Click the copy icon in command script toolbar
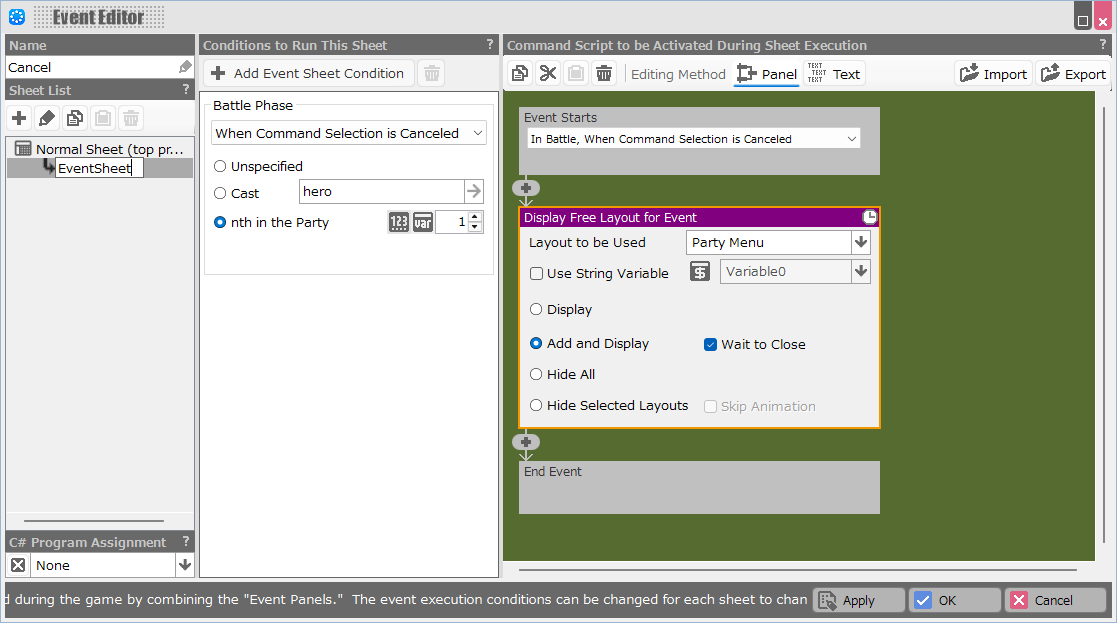The image size is (1117, 623). click(520, 73)
